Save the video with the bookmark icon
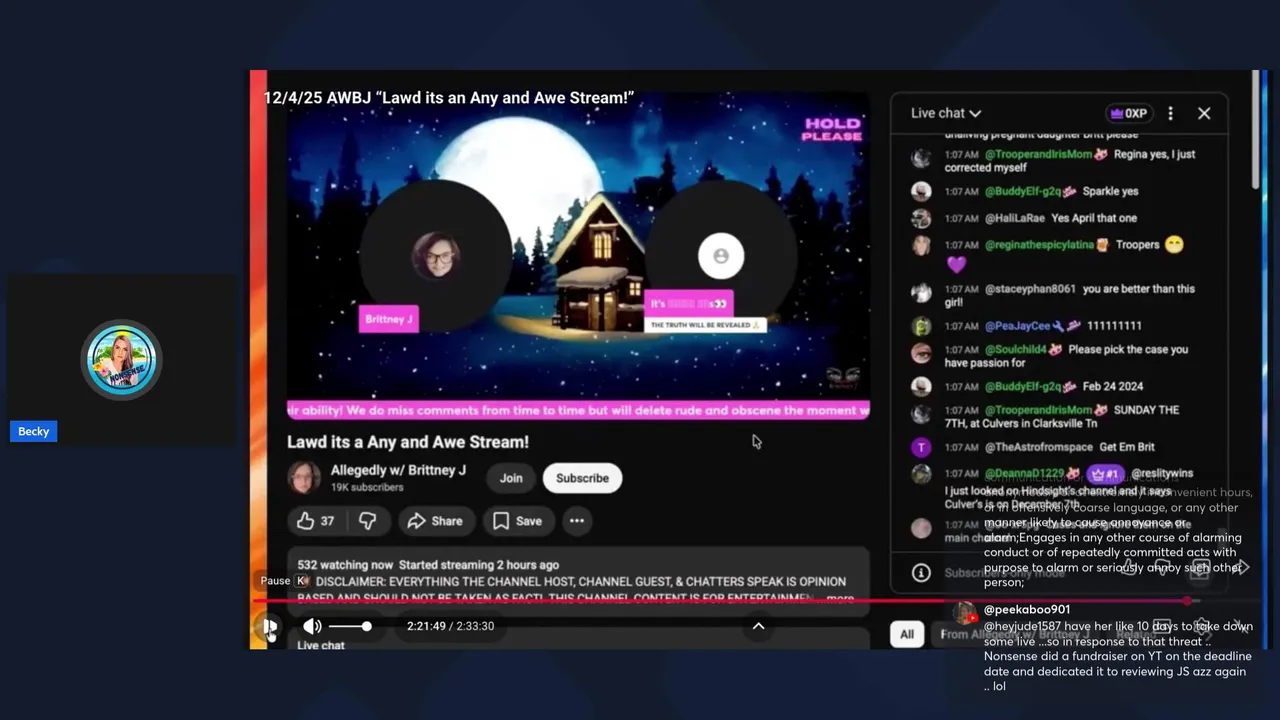 (x=518, y=521)
